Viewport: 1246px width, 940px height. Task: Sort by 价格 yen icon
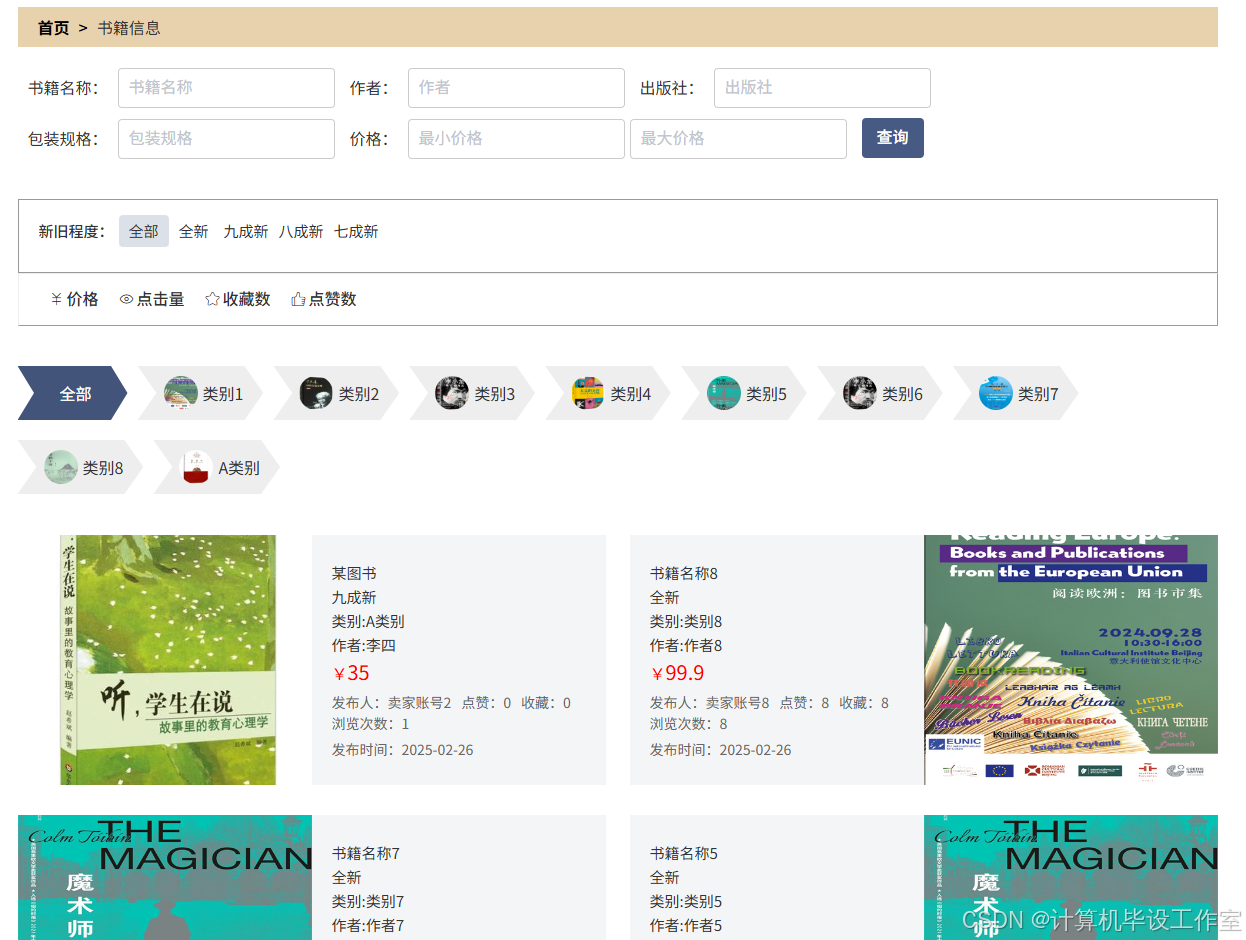coord(57,299)
